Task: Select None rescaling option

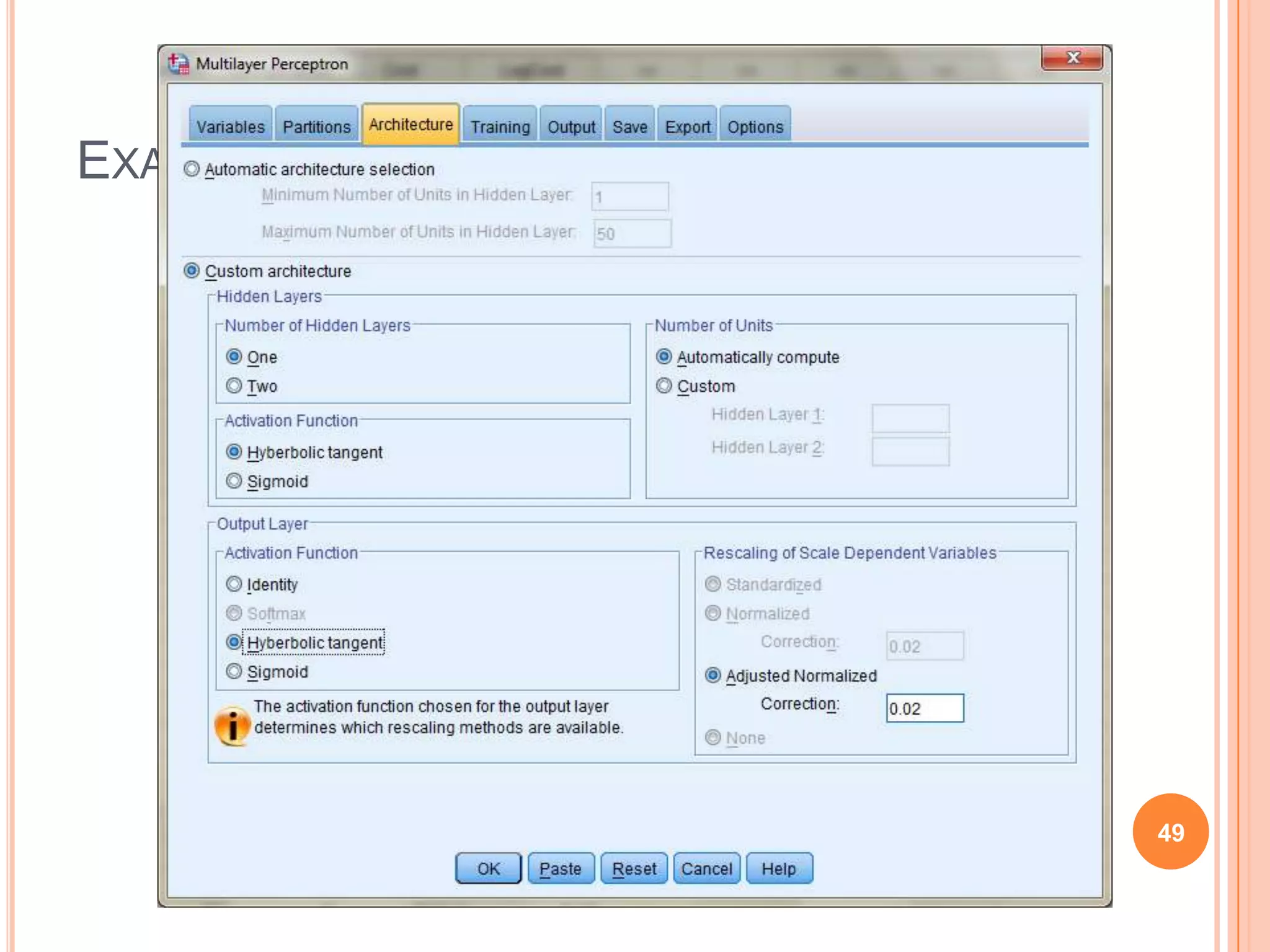Action: [x=713, y=737]
